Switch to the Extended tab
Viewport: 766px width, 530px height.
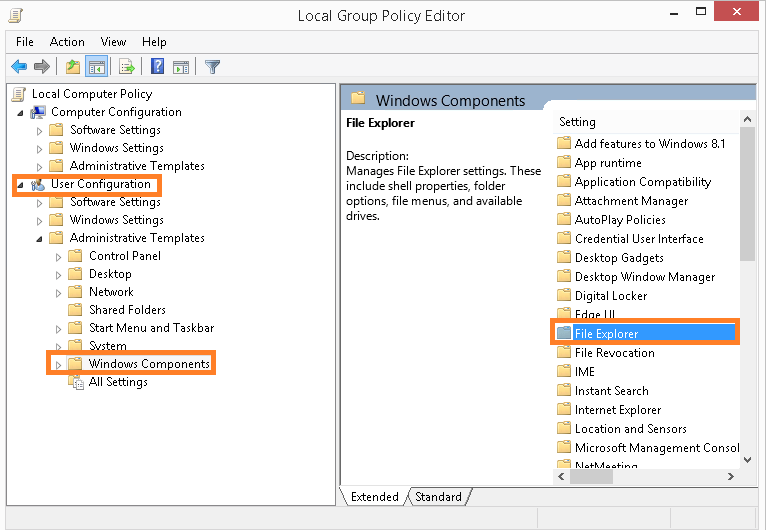pyautogui.click(x=374, y=496)
